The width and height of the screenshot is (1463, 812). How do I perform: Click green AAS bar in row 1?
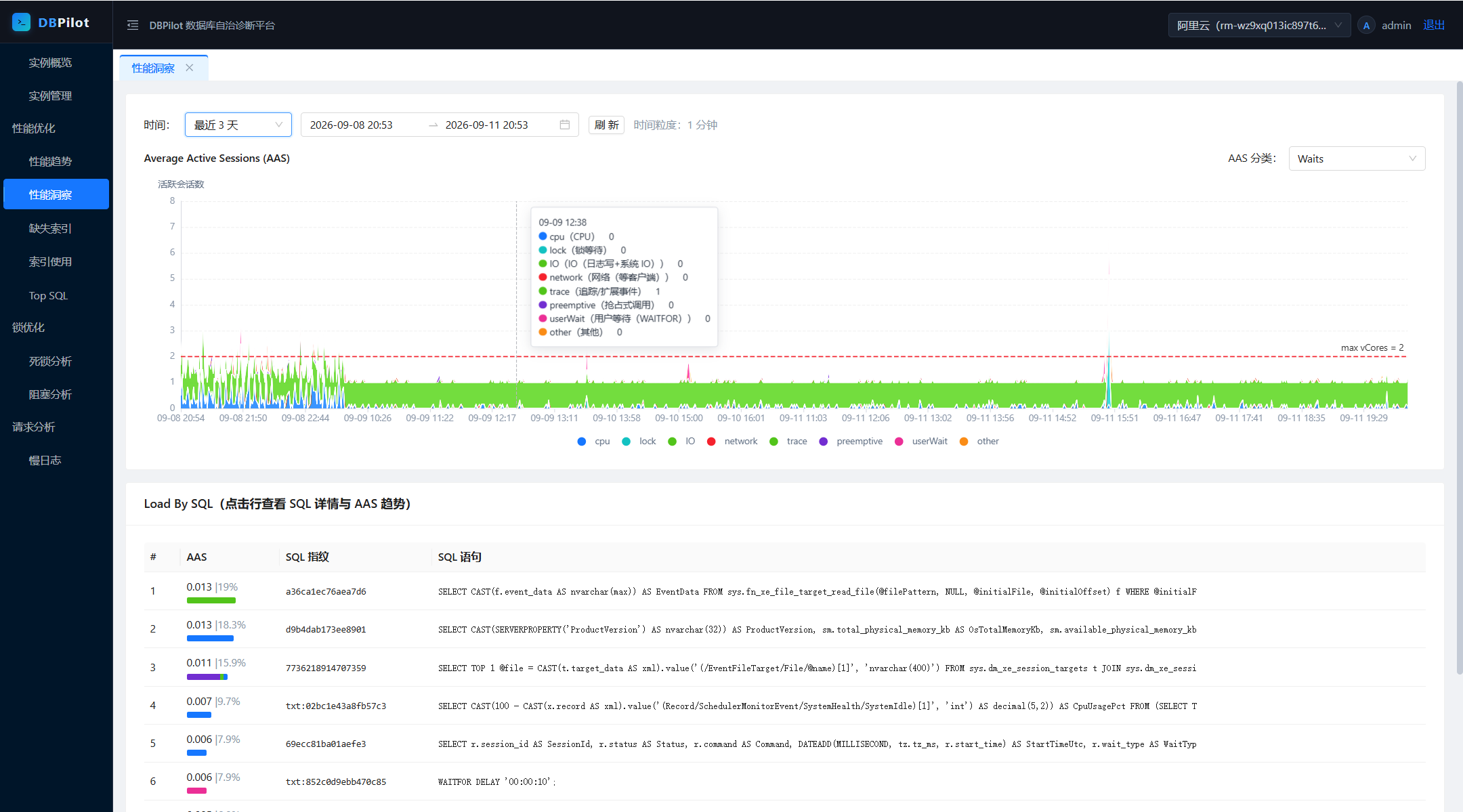click(x=211, y=601)
